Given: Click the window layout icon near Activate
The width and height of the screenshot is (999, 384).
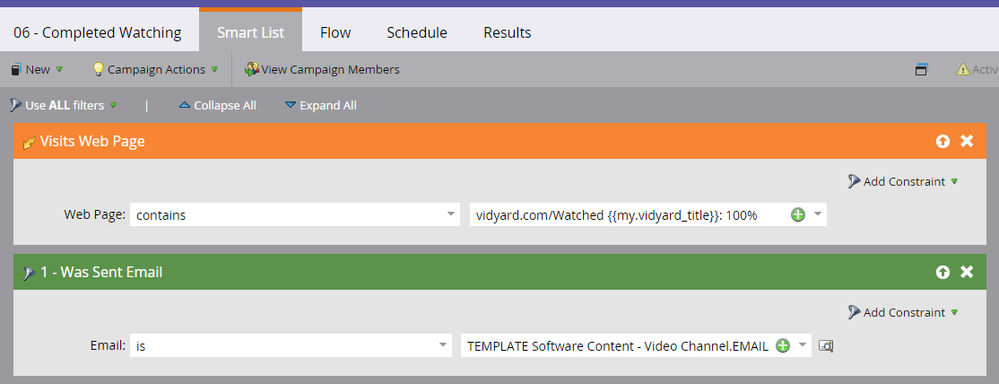Looking at the screenshot, I should pyautogui.click(x=921, y=70).
